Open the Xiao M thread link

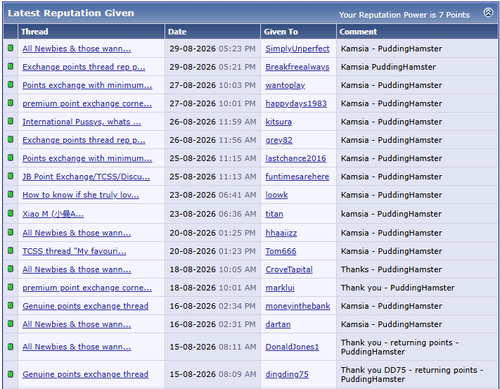coord(53,214)
